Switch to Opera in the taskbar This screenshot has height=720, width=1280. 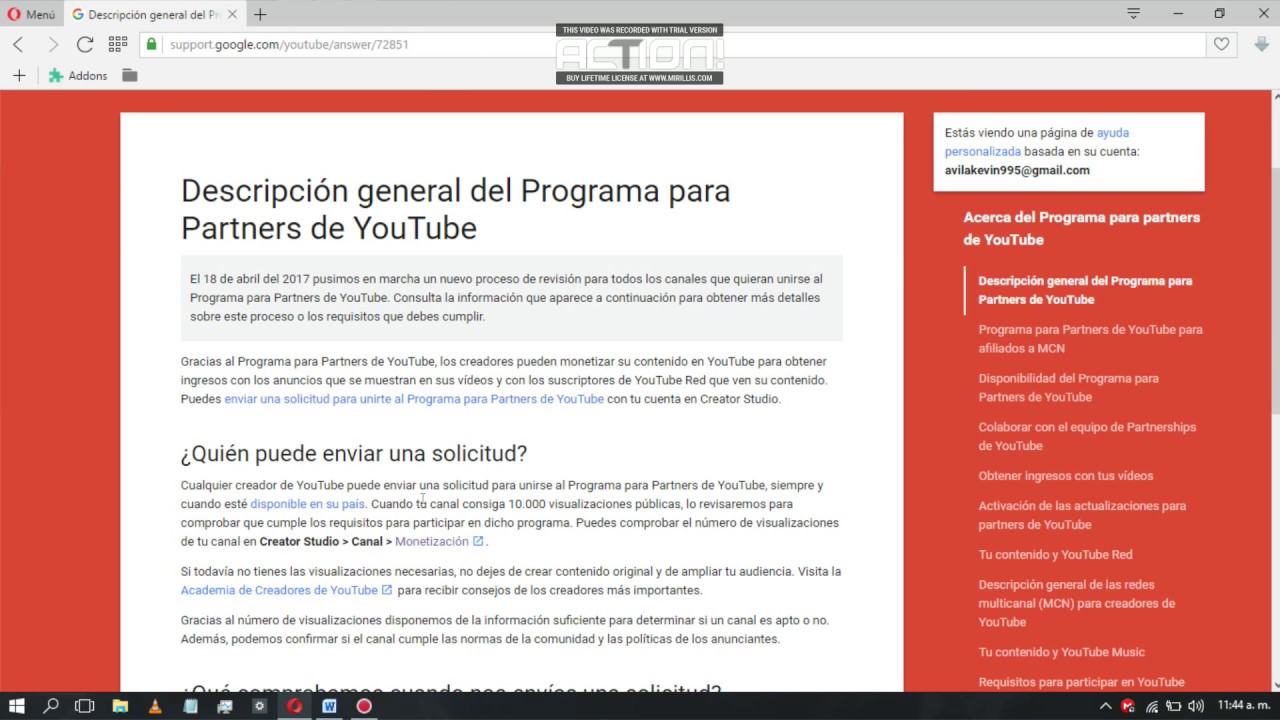295,706
